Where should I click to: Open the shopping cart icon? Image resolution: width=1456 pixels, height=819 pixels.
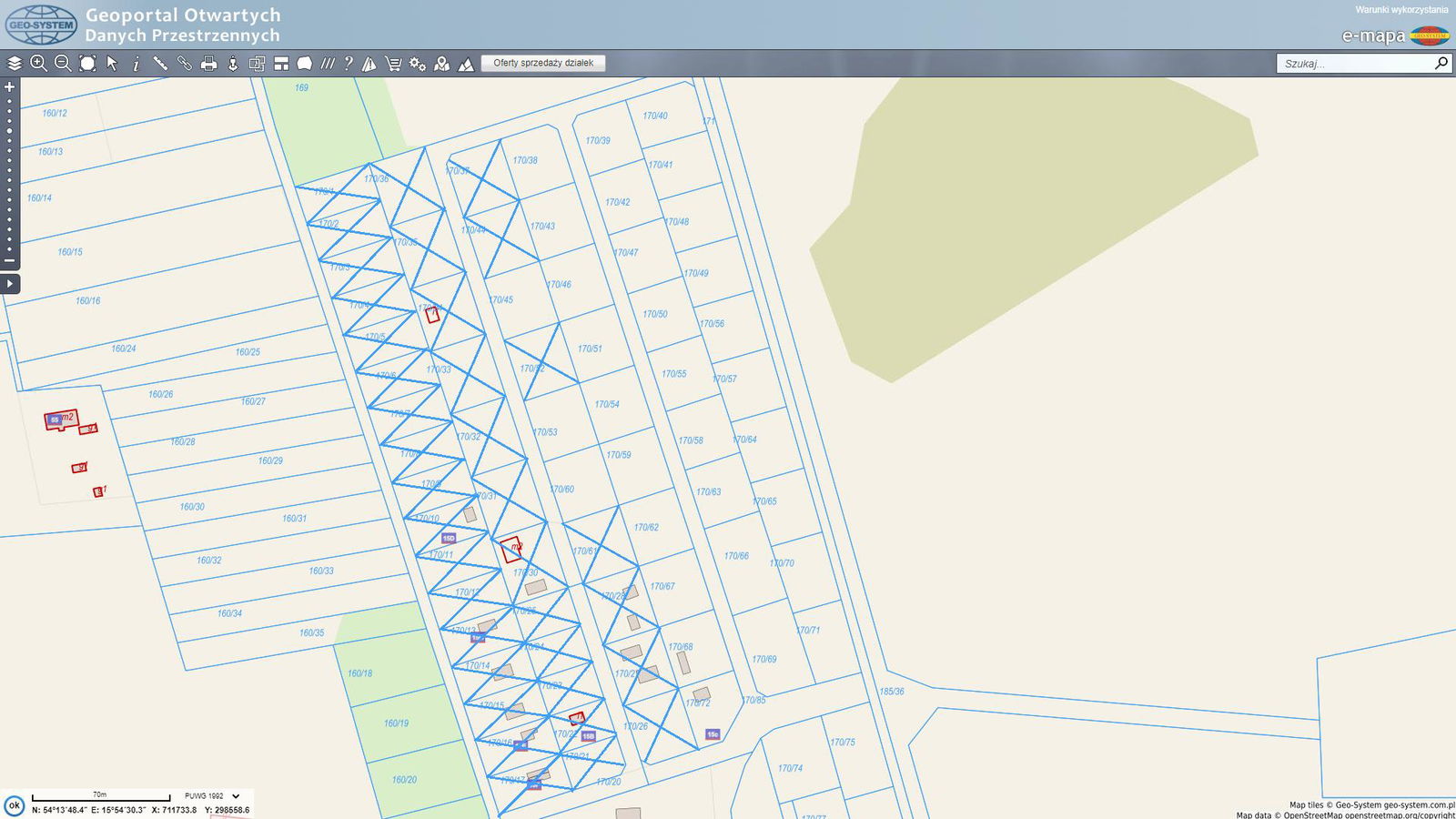393,64
